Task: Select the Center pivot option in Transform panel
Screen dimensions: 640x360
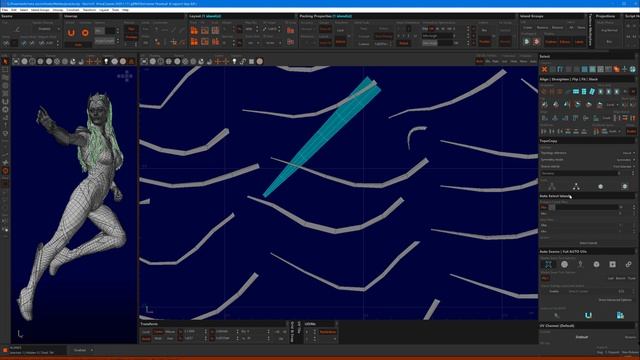Action: [158, 332]
